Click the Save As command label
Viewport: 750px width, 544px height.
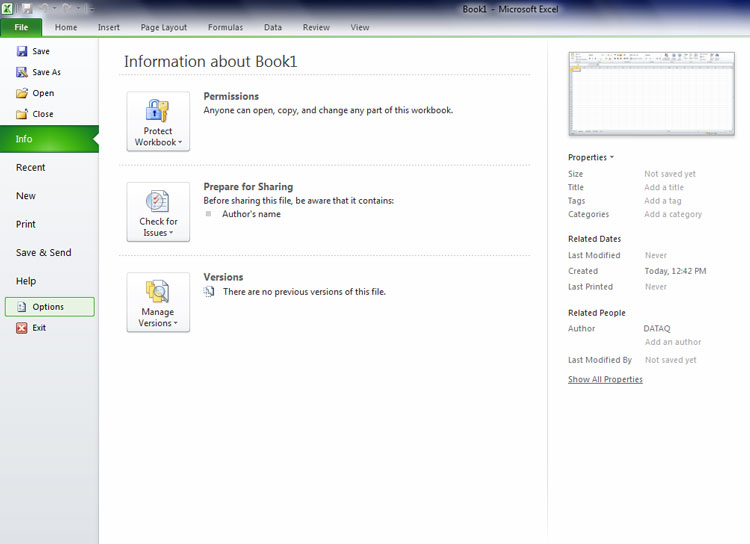click(x=46, y=72)
